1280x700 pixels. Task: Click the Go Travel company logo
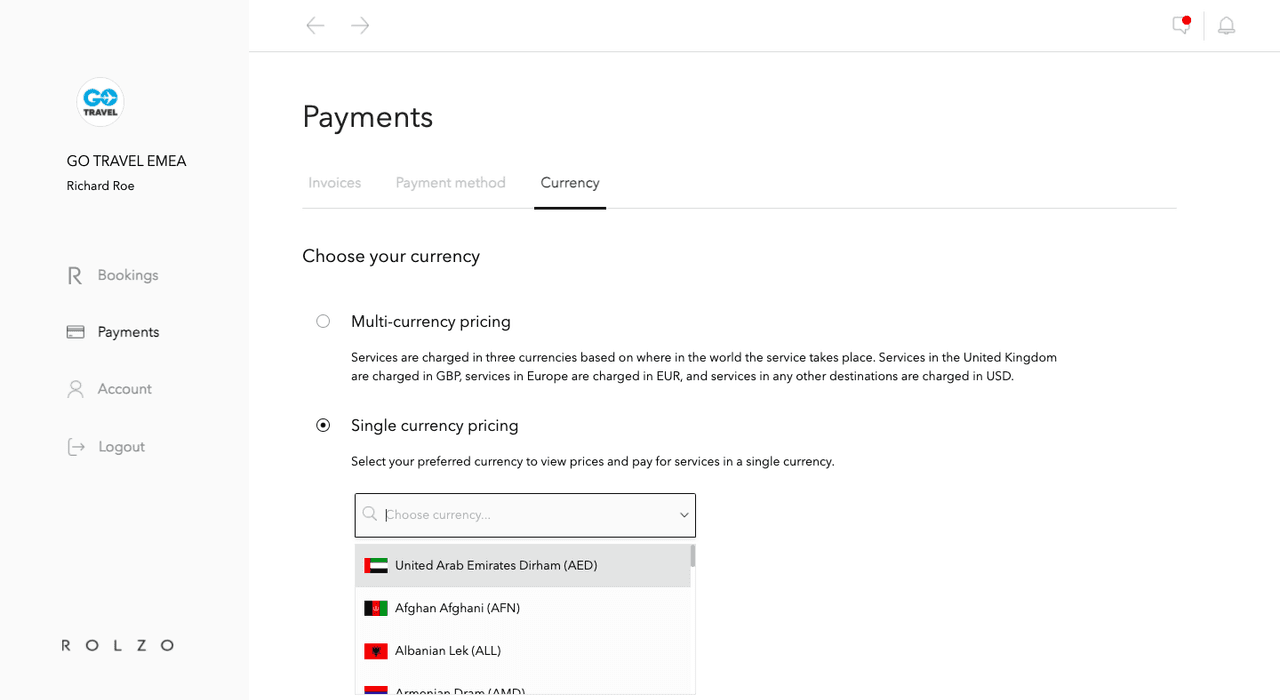(100, 102)
